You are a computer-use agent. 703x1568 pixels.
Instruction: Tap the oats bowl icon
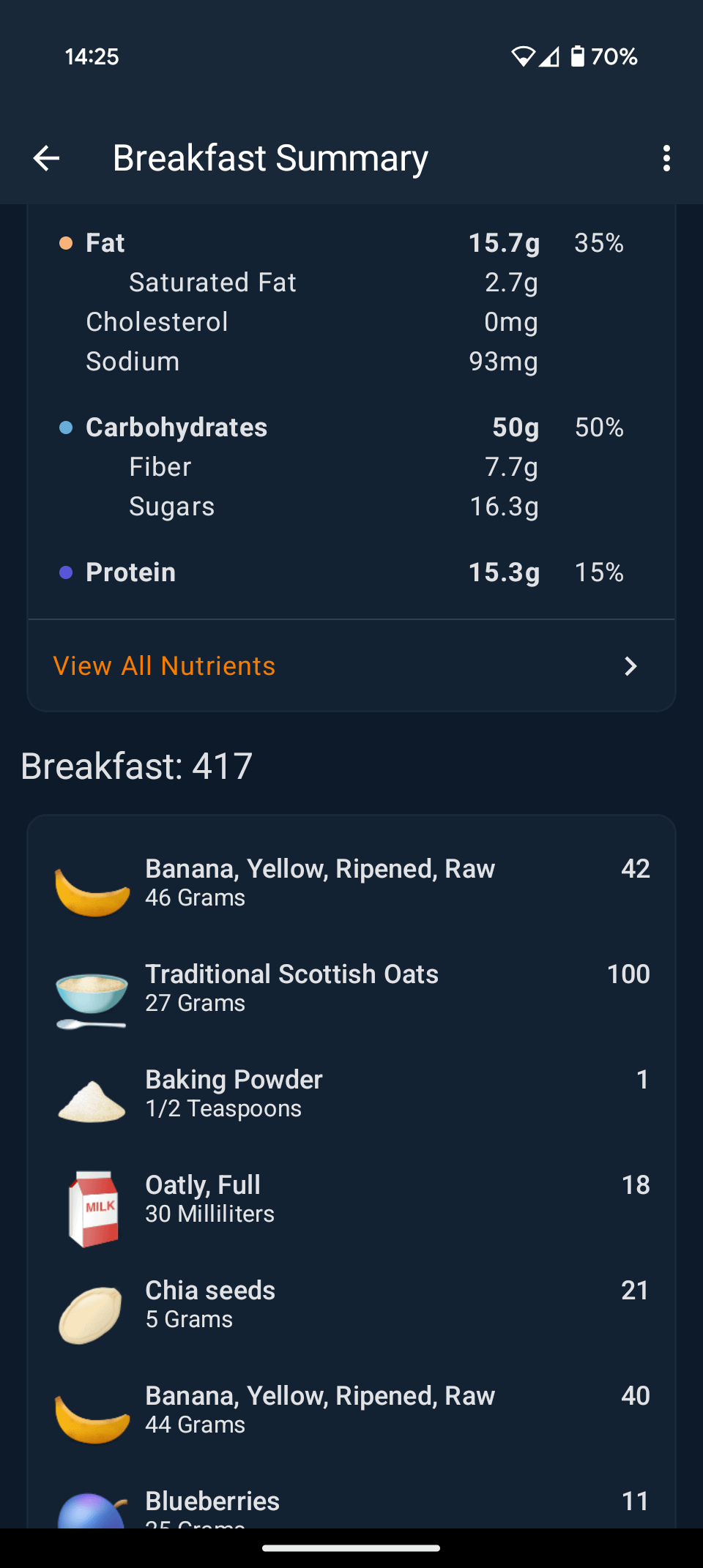92,996
